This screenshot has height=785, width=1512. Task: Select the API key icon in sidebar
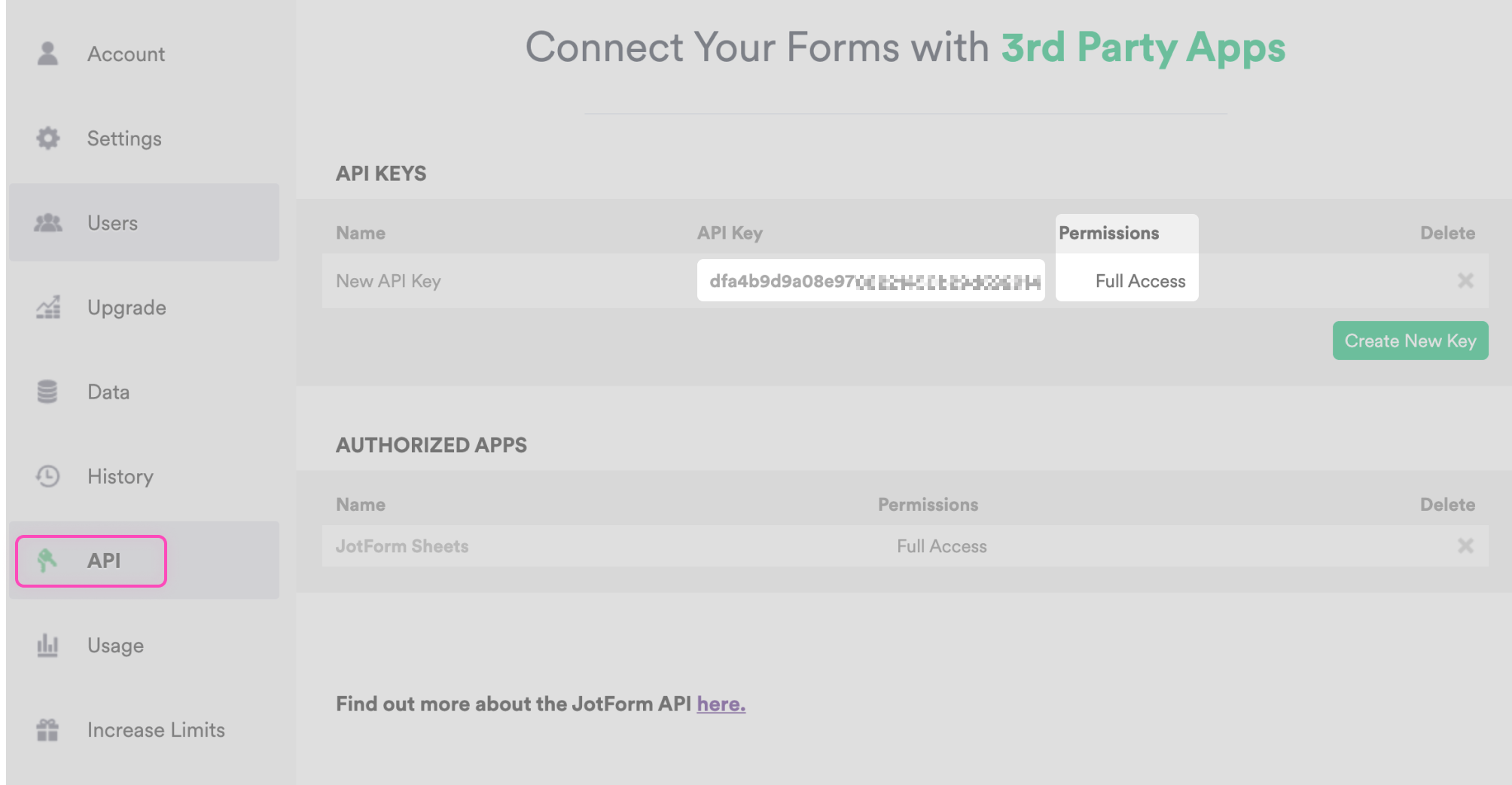(47, 560)
